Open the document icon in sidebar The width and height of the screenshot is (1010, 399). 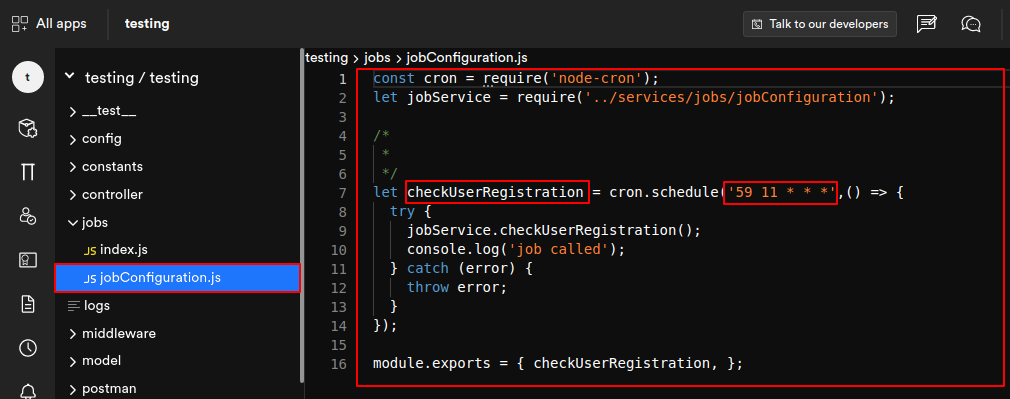tap(28, 304)
